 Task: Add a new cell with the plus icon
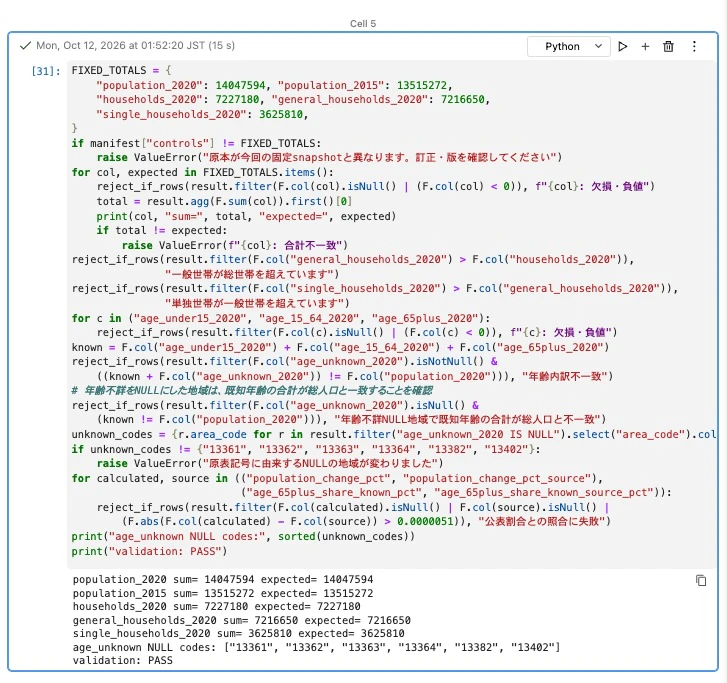(645, 46)
